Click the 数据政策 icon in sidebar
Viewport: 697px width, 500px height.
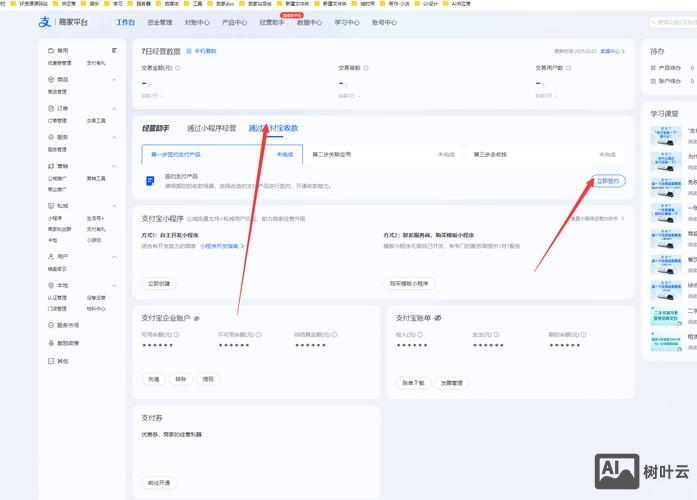tap(51, 343)
